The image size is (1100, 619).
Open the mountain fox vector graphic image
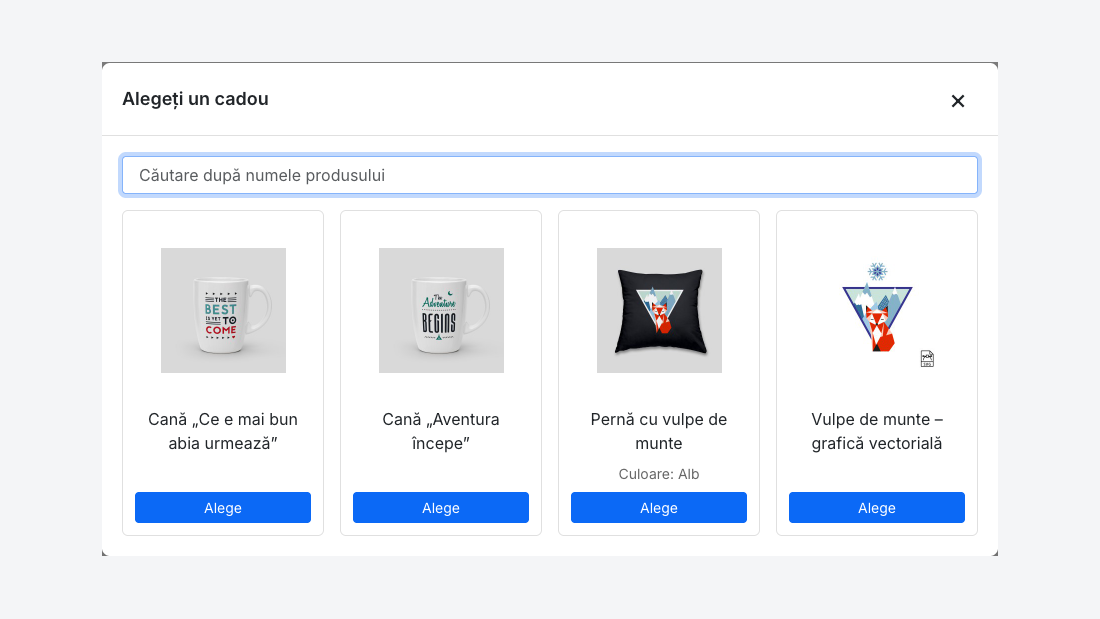[x=877, y=310]
